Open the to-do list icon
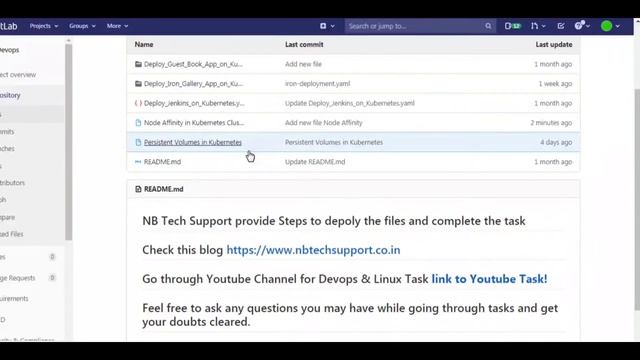The height and width of the screenshot is (360, 640). click(x=561, y=26)
